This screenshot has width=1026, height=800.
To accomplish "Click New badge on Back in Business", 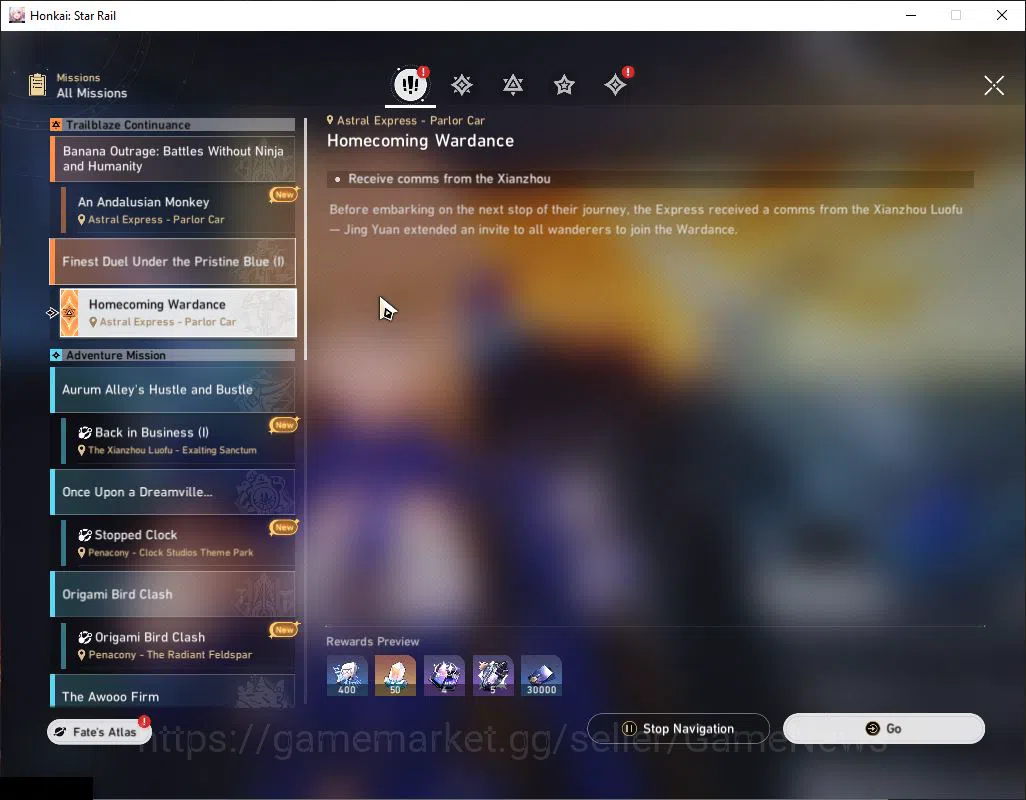I will click(284, 425).
